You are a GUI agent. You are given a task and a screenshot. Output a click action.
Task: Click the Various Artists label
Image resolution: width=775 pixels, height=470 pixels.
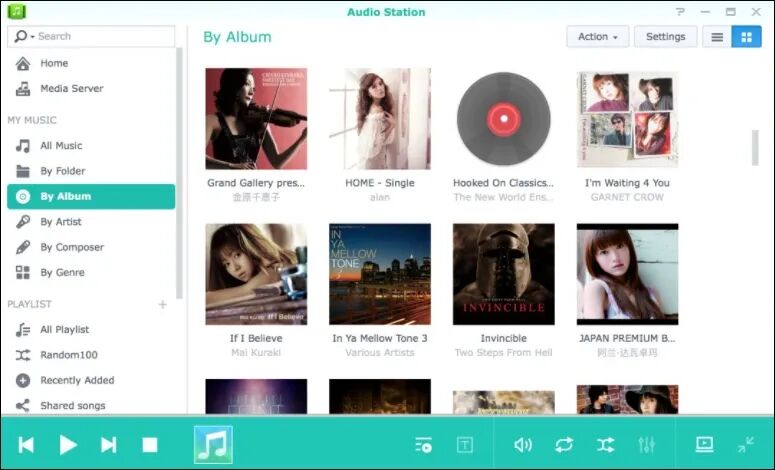point(380,352)
